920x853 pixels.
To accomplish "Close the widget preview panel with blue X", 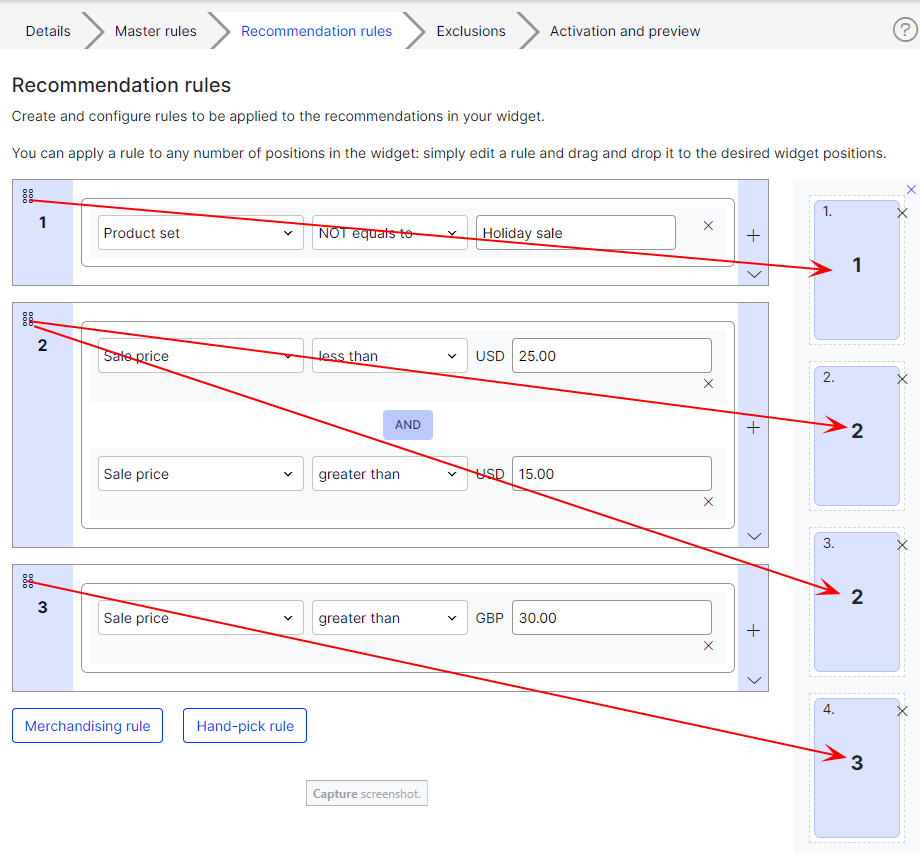I will tap(911, 189).
